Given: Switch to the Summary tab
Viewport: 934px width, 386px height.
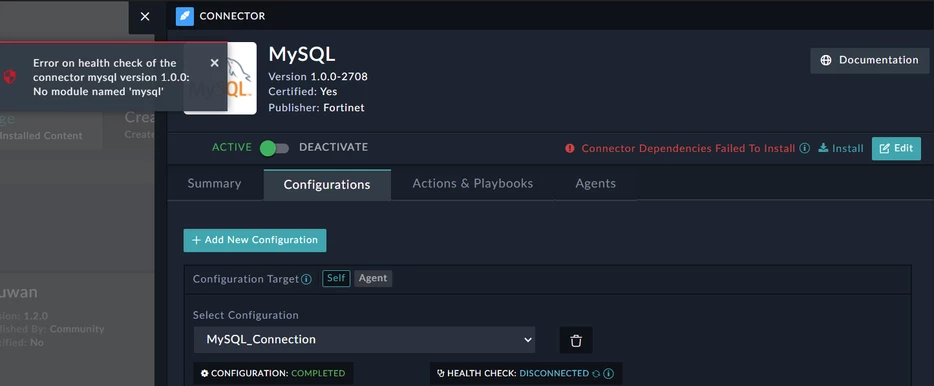Looking at the screenshot, I should click(x=214, y=183).
